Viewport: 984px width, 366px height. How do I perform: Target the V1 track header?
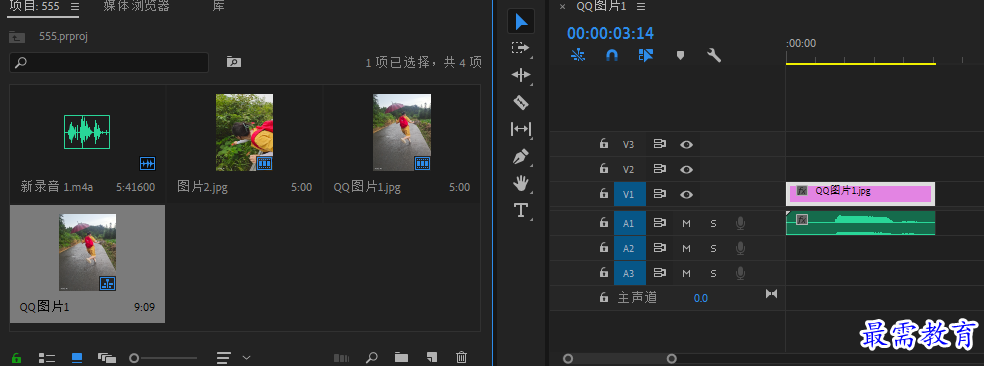pyautogui.click(x=629, y=195)
